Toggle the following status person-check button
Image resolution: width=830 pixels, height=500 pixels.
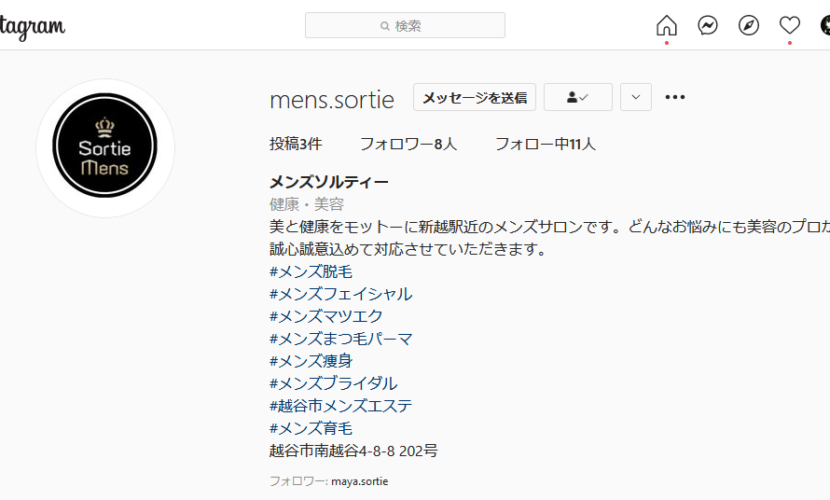click(578, 97)
